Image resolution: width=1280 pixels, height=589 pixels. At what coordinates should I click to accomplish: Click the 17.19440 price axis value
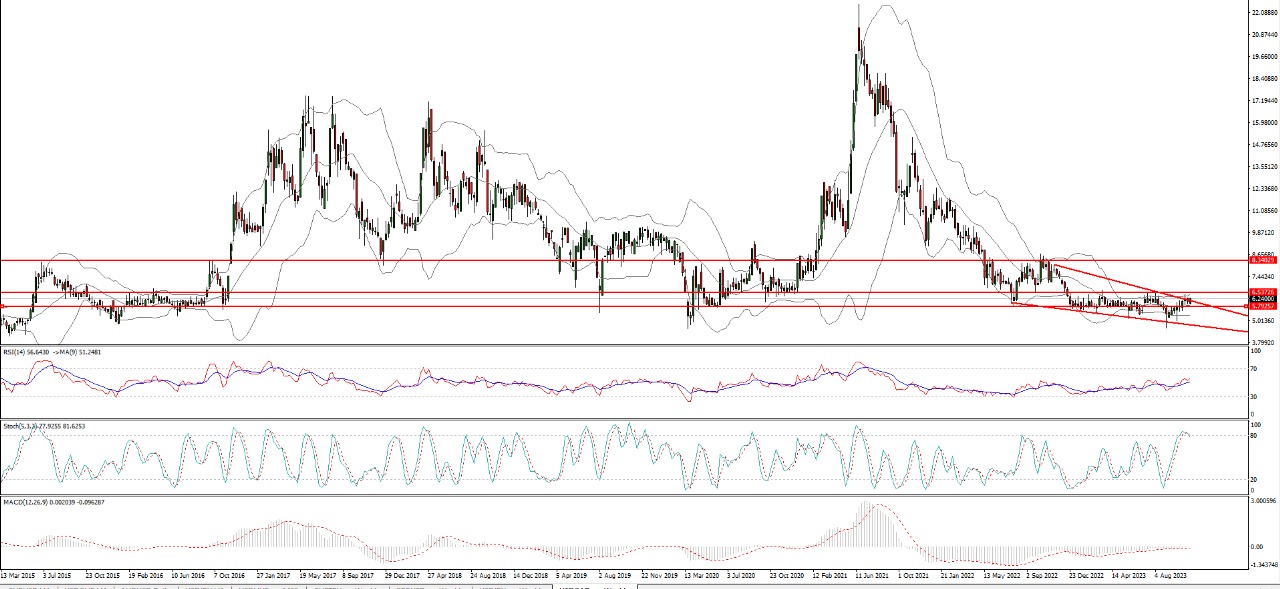click(1264, 100)
